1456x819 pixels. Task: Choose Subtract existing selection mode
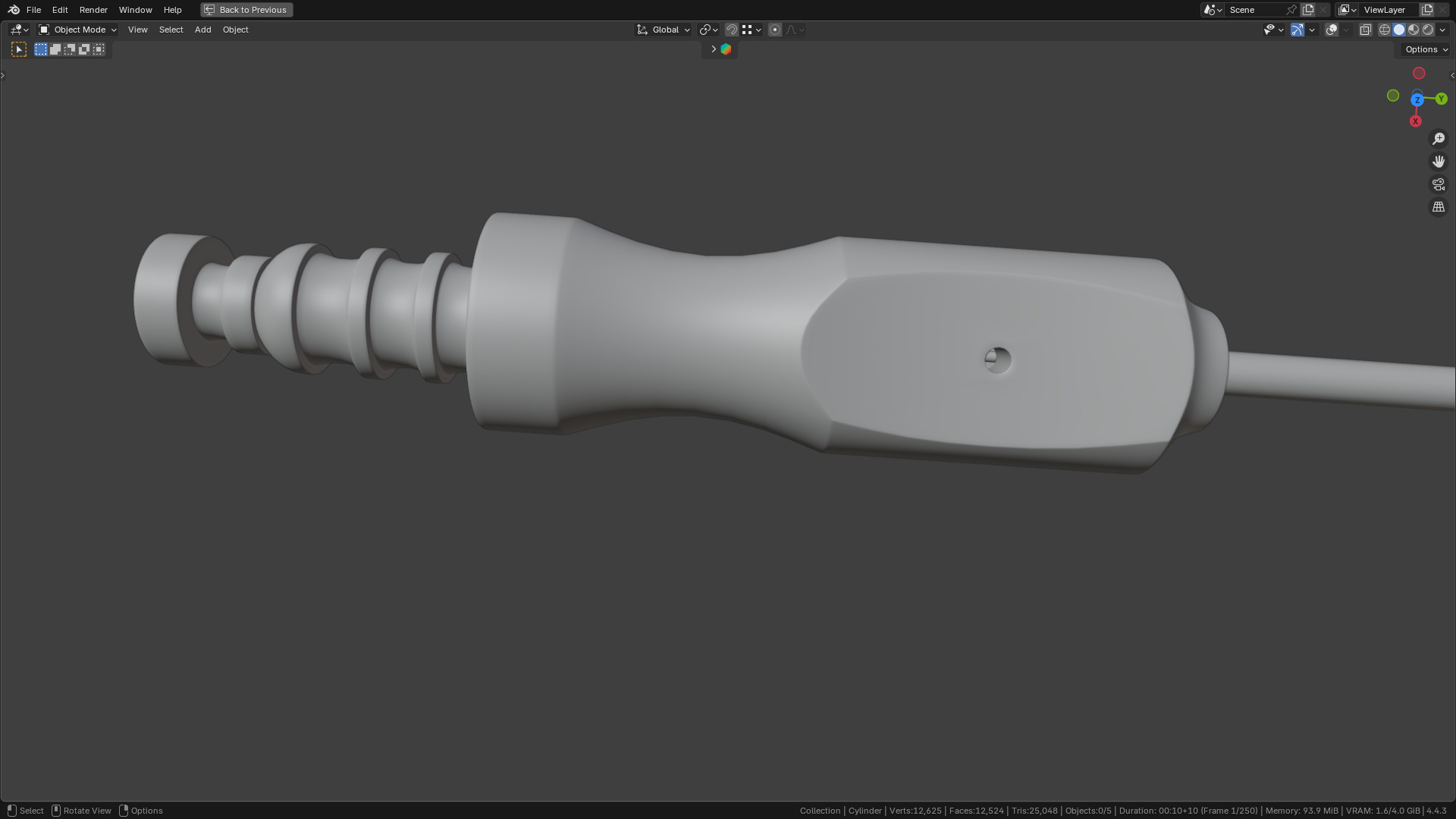(x=70, y=49)
